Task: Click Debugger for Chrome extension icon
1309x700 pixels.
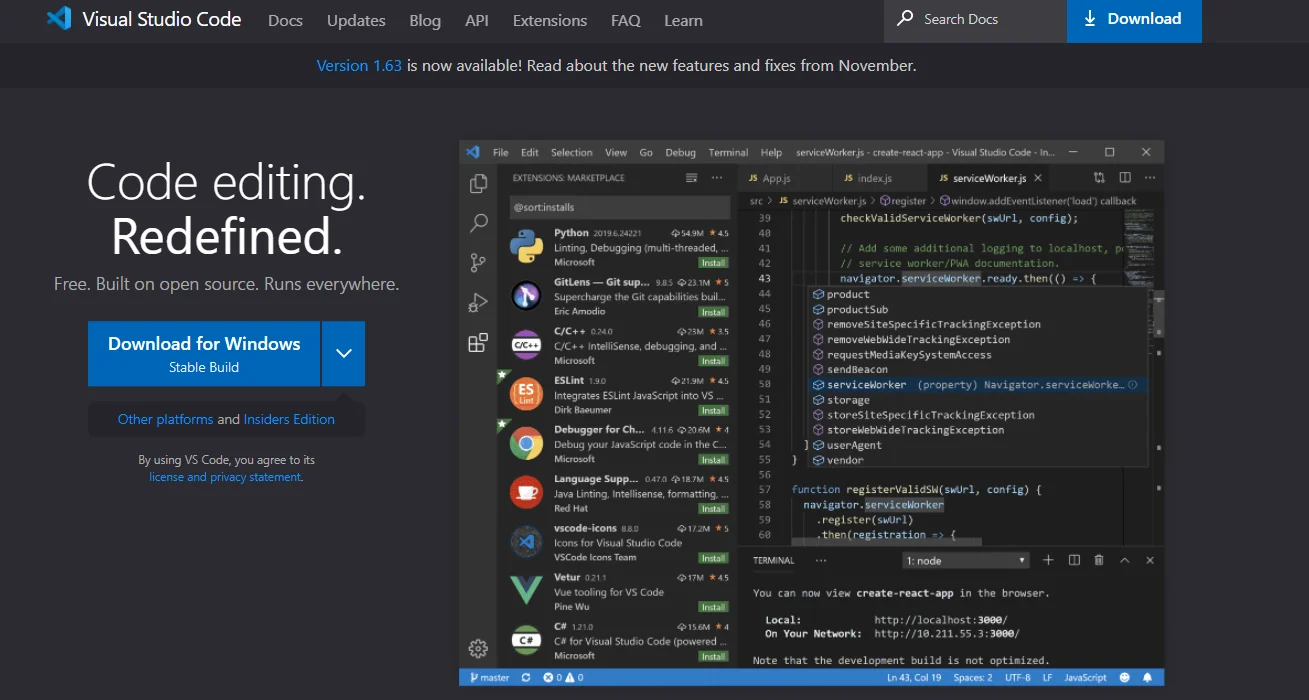Action: pyautogui.click(x=526, y=443)
